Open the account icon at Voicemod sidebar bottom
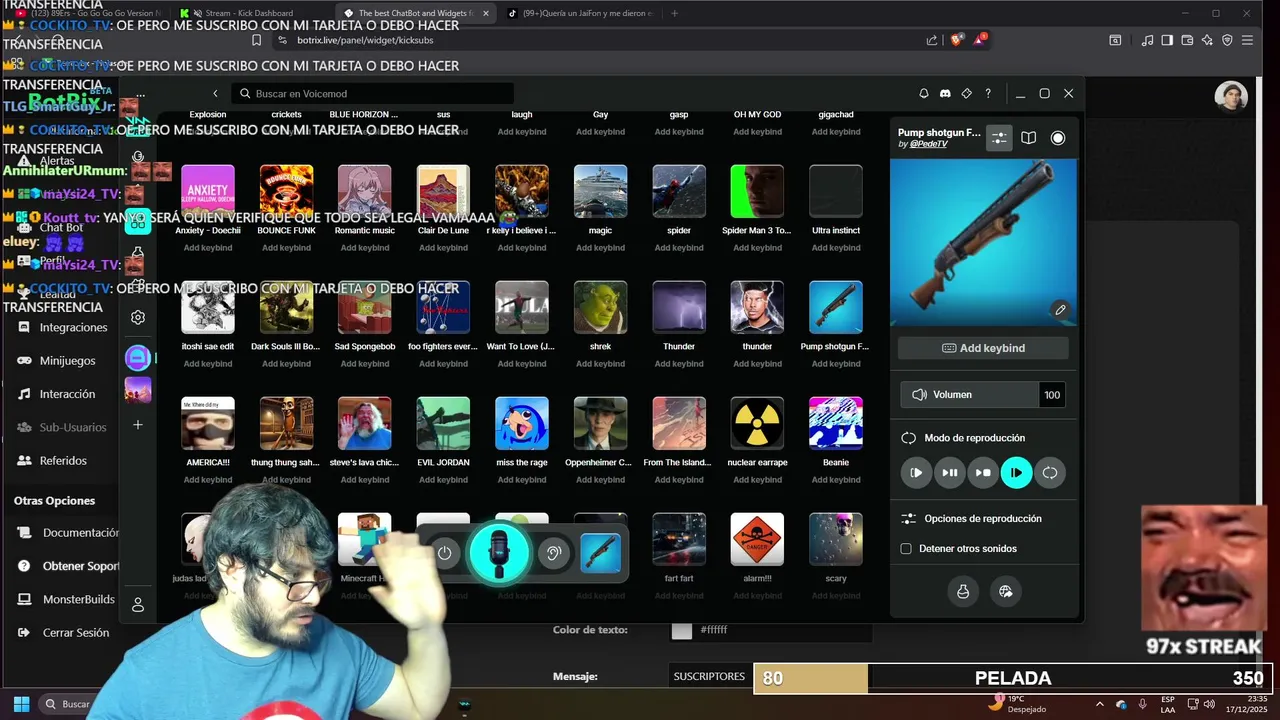 (x=138, y=605)
